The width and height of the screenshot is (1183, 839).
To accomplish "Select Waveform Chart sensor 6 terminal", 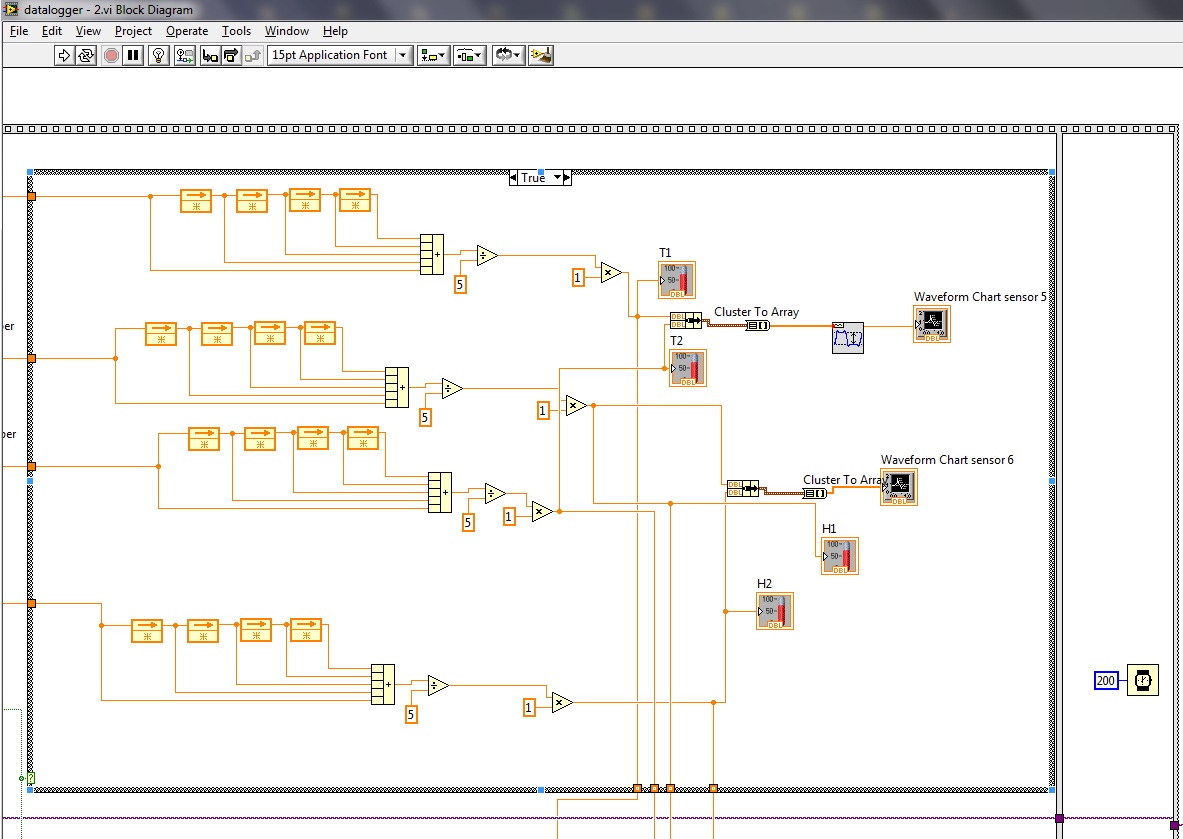I will pos(899,487).
